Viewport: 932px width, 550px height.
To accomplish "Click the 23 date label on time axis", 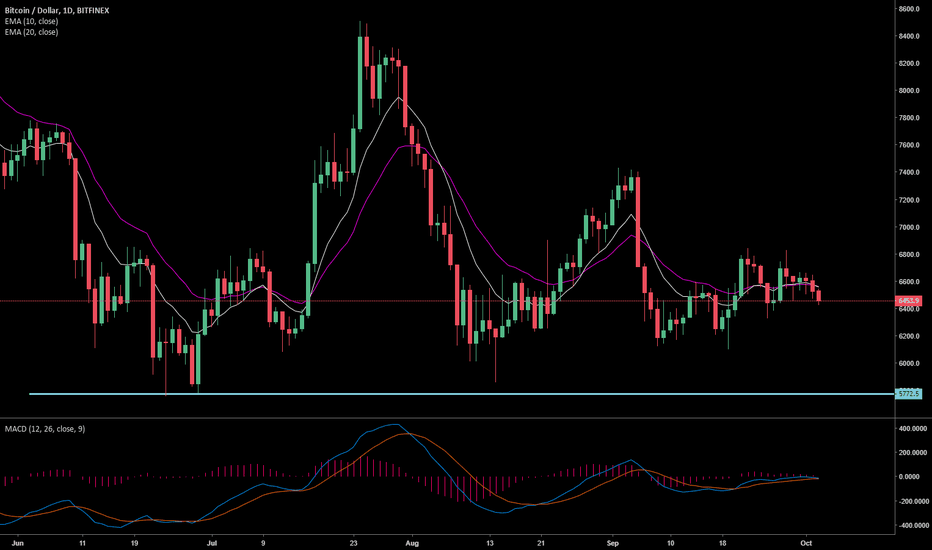I will point(354,543).
